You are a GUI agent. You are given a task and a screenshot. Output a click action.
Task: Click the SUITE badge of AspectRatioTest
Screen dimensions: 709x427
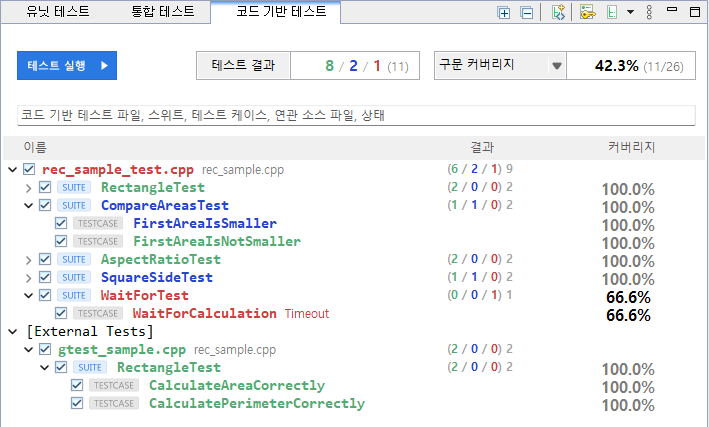pyautogui.click(x=74, y=259)
